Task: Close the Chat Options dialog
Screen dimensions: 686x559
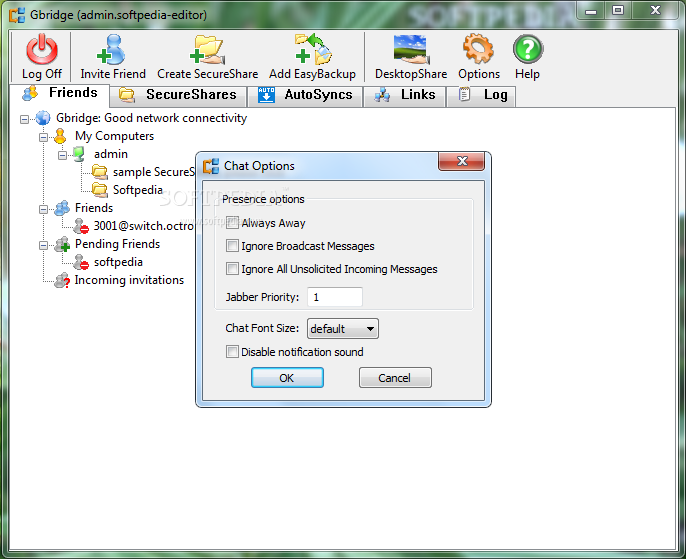Action: pos(462,161)
